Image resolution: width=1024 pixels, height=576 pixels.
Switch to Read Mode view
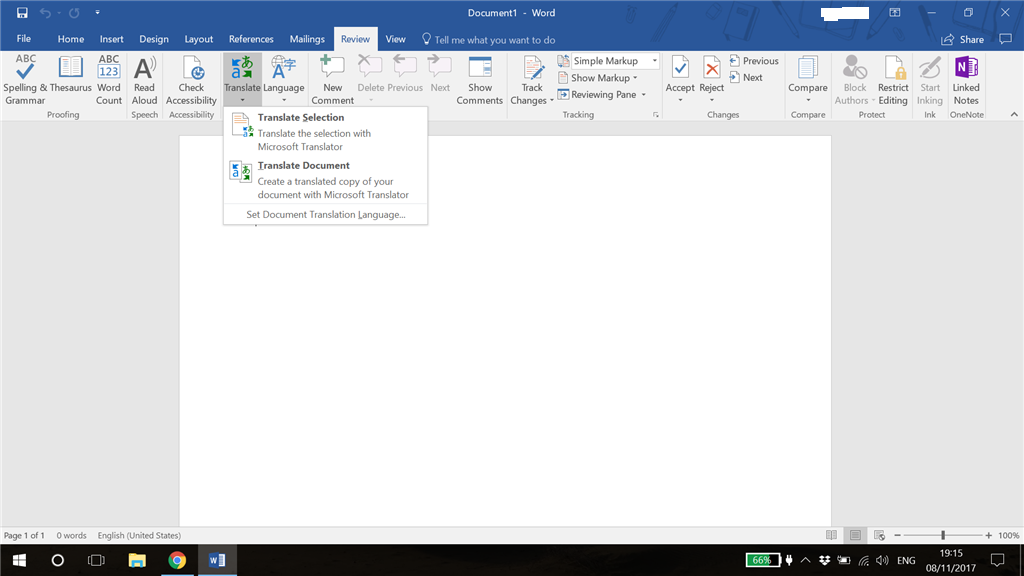point(831,536)
